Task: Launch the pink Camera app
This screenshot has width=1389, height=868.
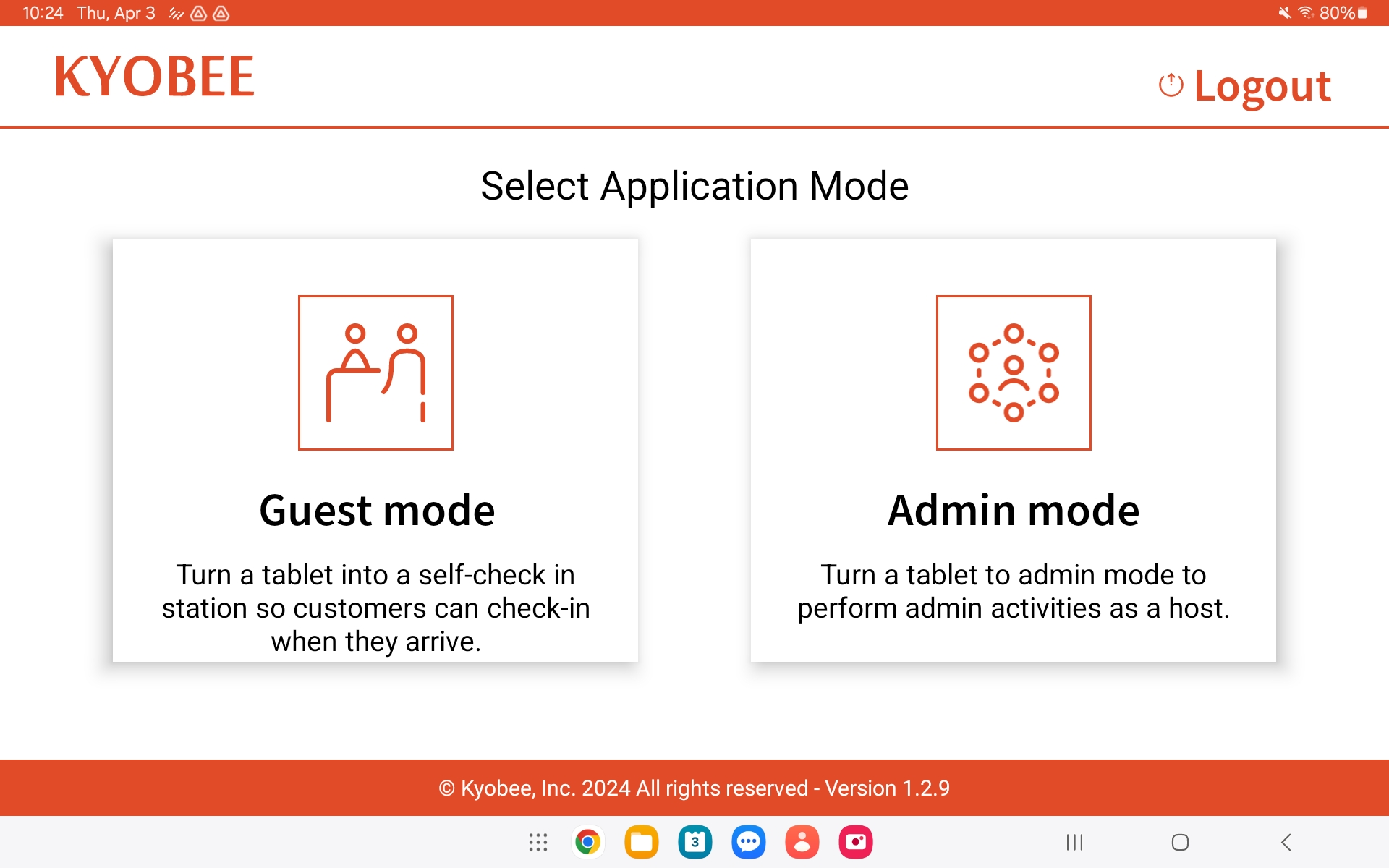Action: (x=855, y=842)
